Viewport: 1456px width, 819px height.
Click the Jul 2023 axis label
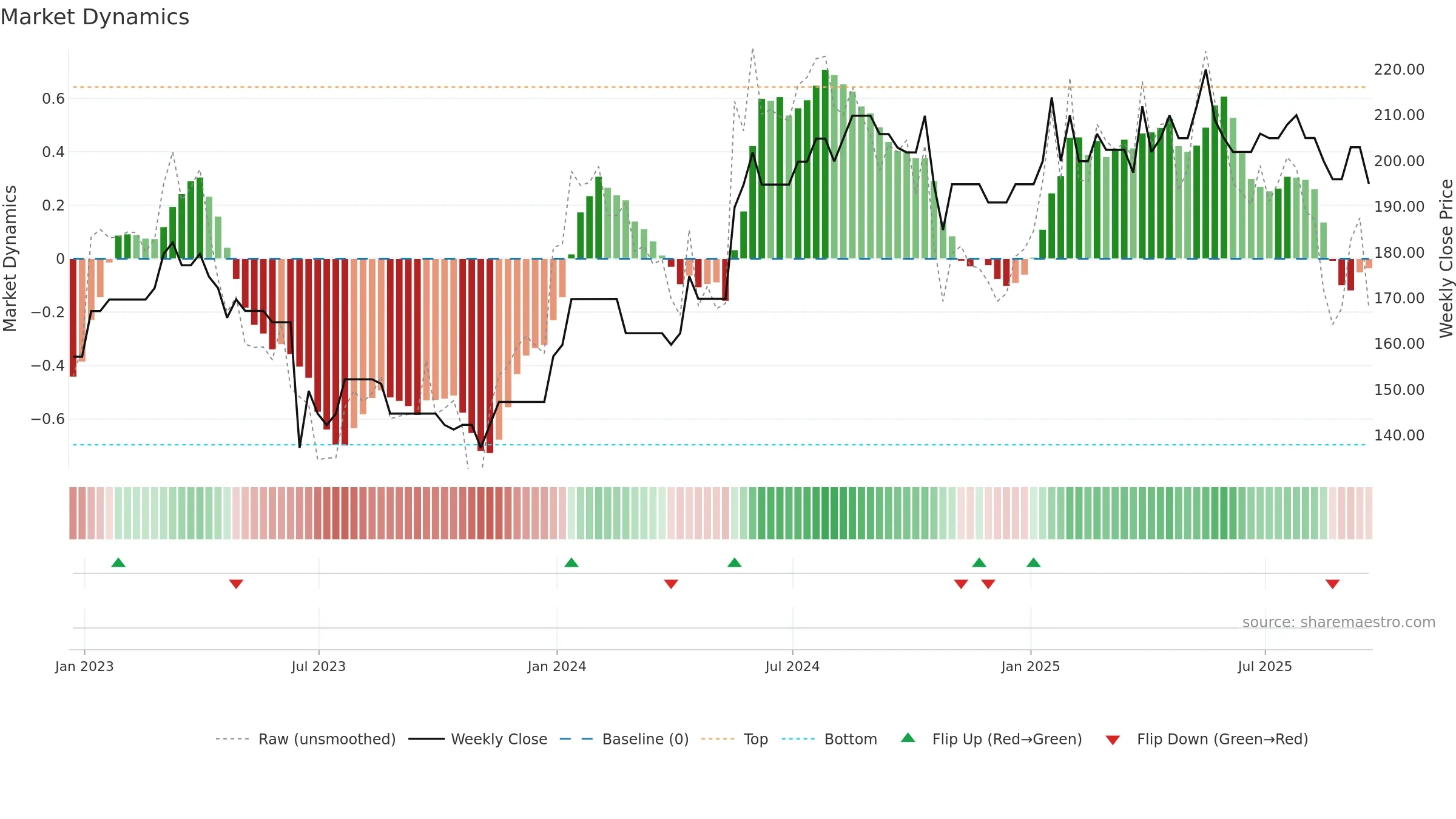click(318, 666)
